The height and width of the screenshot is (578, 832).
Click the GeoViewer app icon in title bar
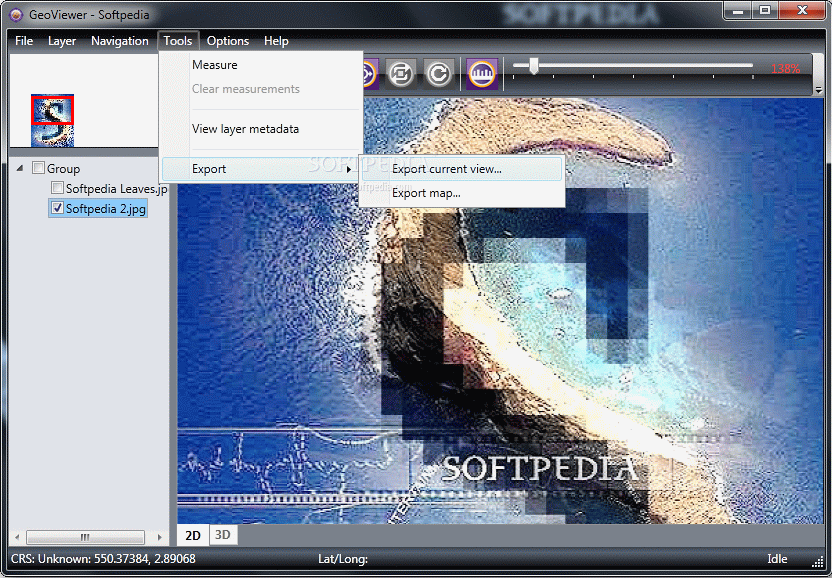pyautogui.click(x=16, y=14)
